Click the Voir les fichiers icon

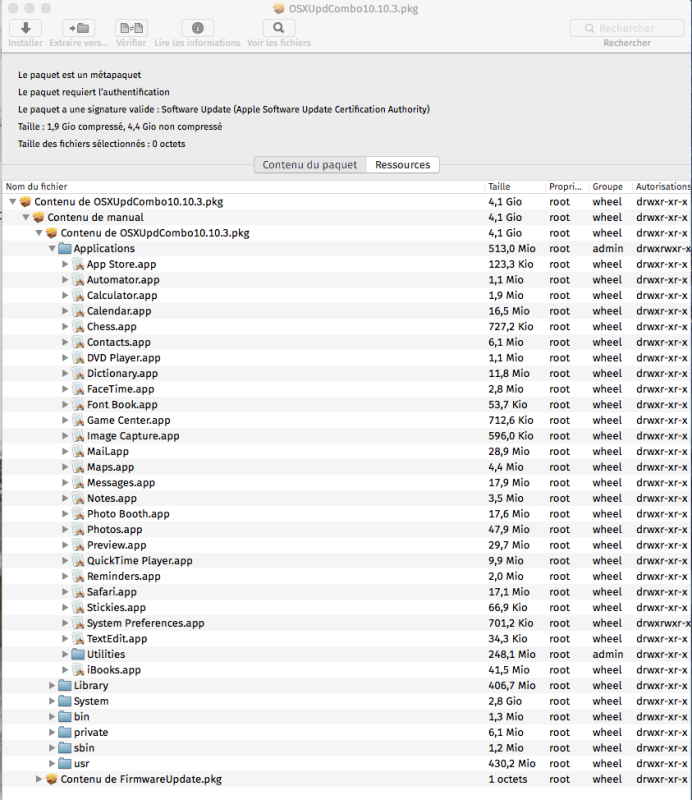pyautogui.click(x=278, y=28)
